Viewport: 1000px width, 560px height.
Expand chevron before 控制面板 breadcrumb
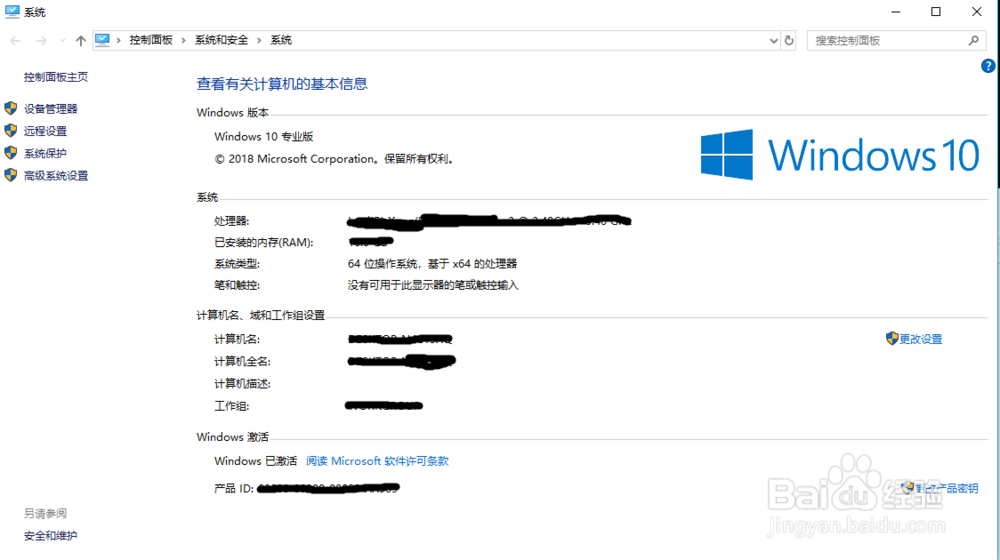point(119,40)
